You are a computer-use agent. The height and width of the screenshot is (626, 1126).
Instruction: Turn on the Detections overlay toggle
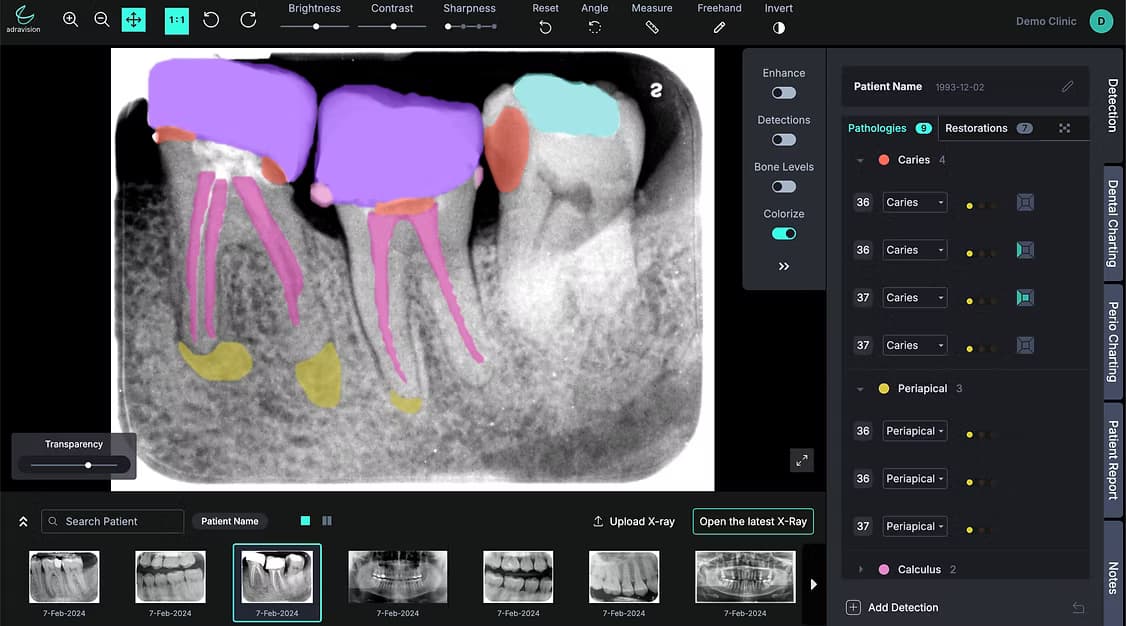pos(783,139)
